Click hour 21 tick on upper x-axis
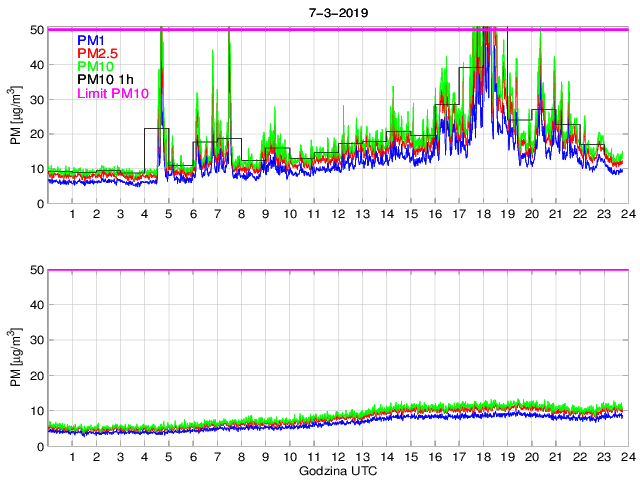Image resolution: width=640 pixels, height=480 pixels. tap(556, 215)
